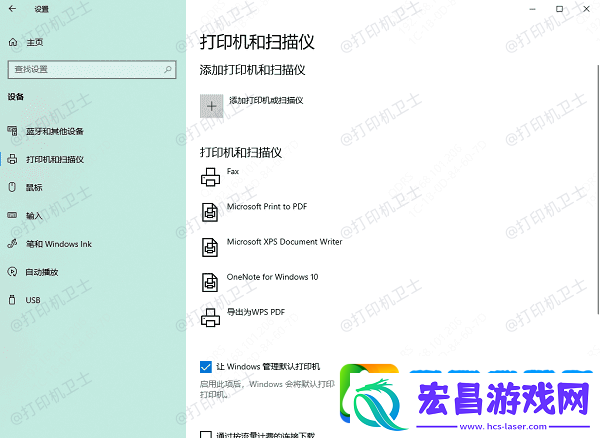
Task: Open the 鼠标 settings page
Action: [34, 187]
